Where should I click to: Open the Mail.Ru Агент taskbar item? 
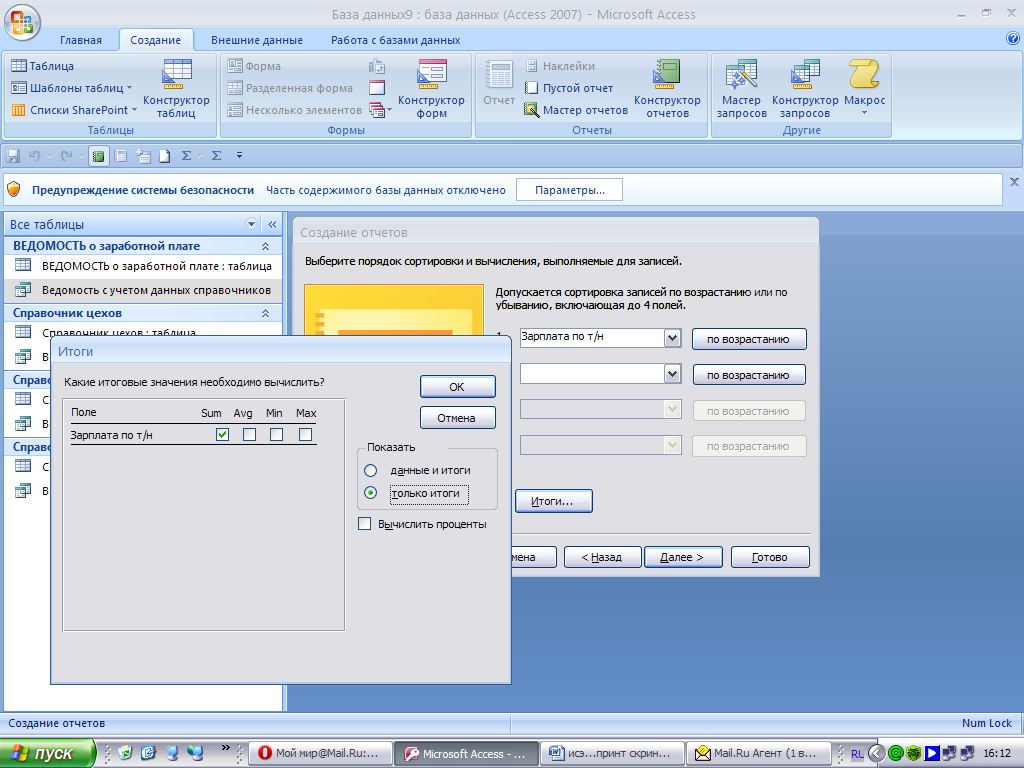759,753
